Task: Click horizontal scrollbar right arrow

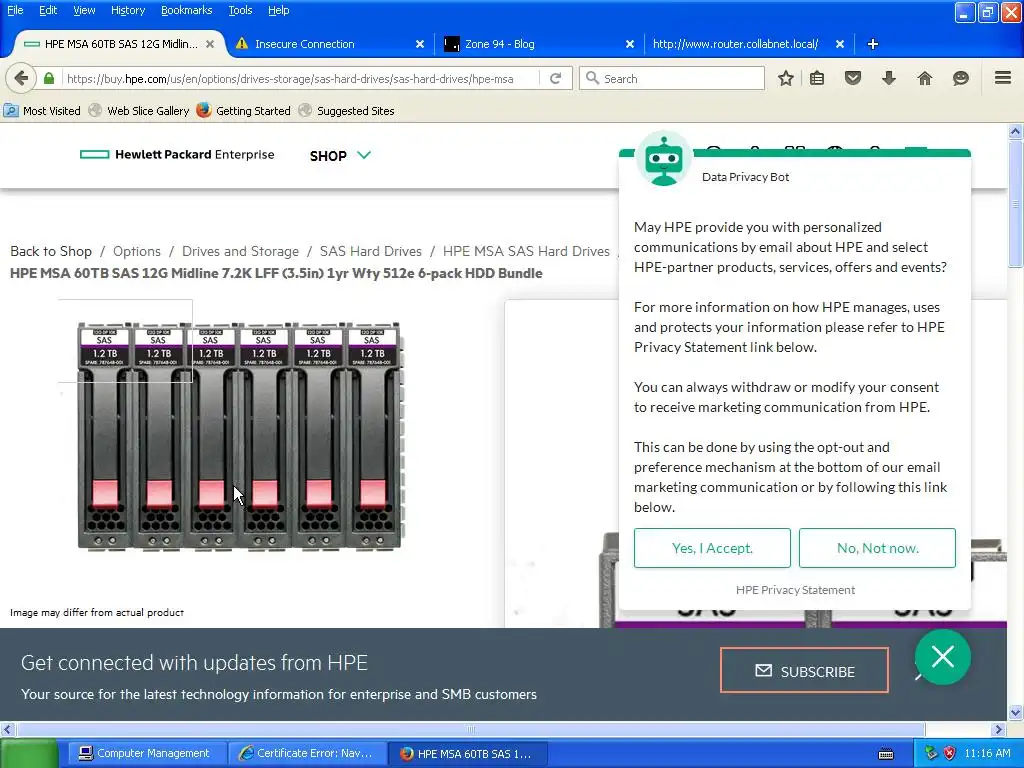Action: point(998,729)
